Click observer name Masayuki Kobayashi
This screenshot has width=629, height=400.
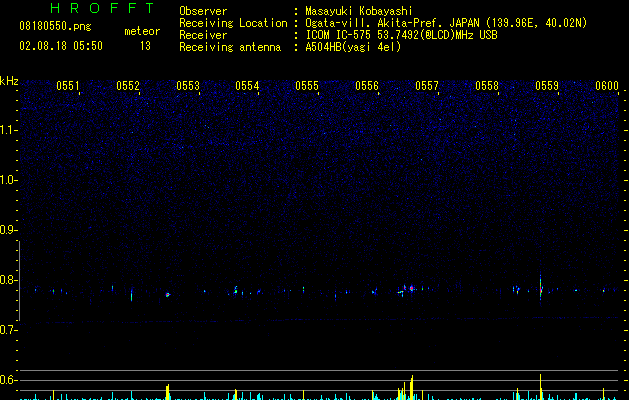point(359,11)
